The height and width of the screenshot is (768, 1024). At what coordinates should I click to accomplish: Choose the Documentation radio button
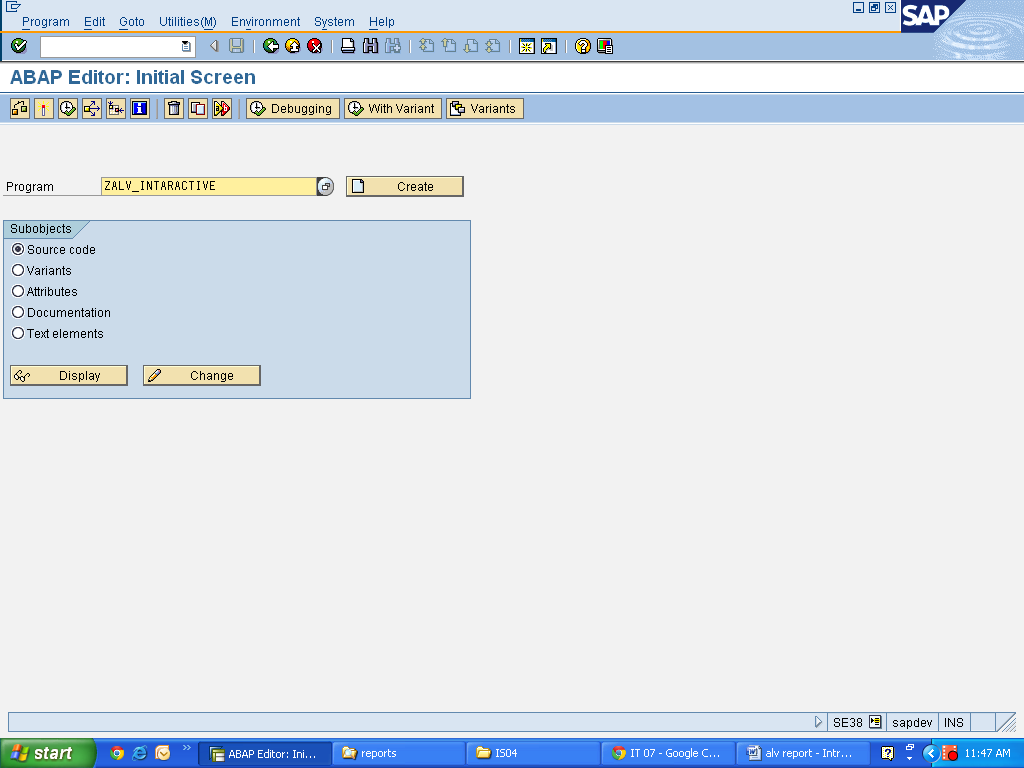point(17,312)
